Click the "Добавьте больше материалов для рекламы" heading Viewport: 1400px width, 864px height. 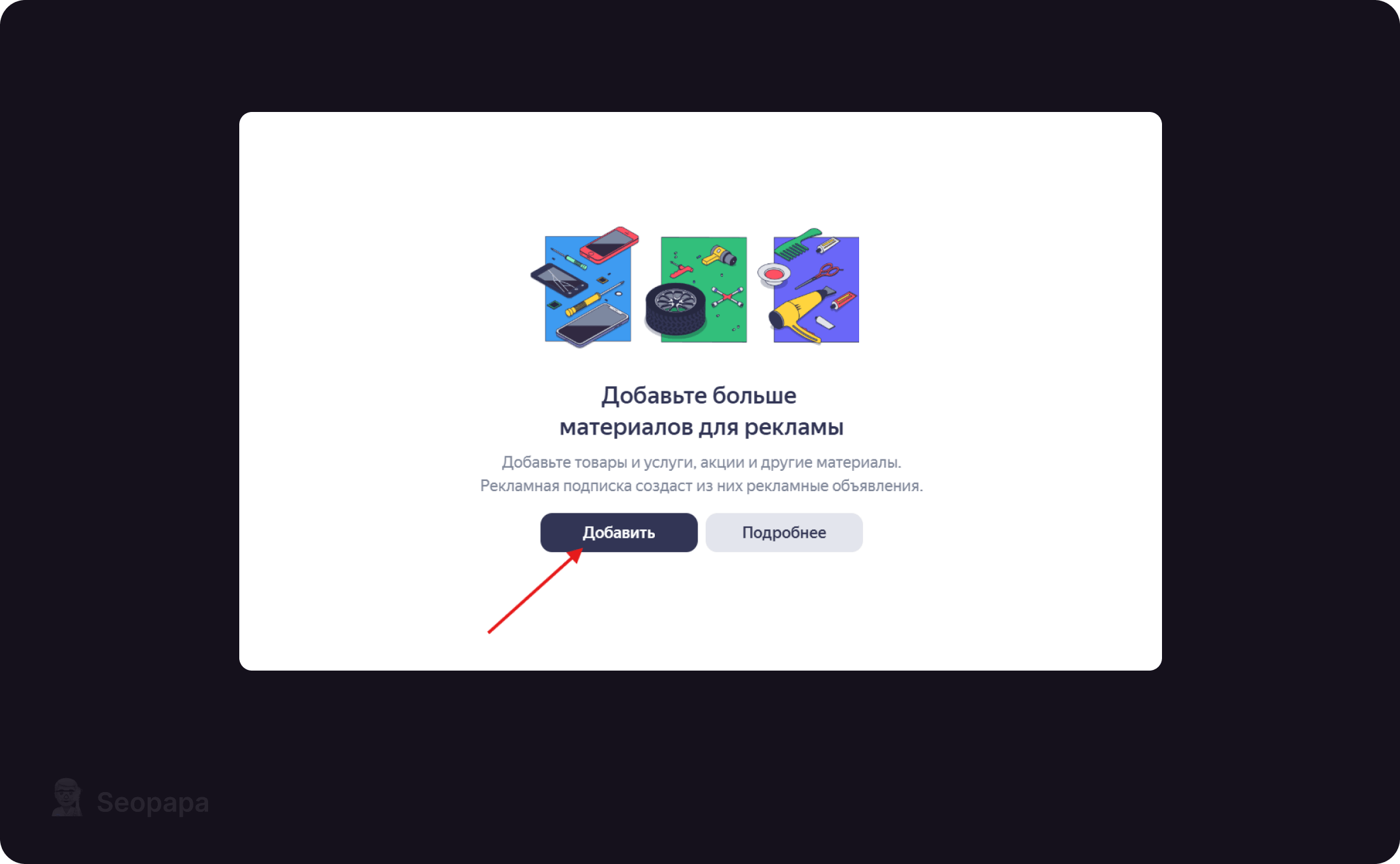point(701,411)
